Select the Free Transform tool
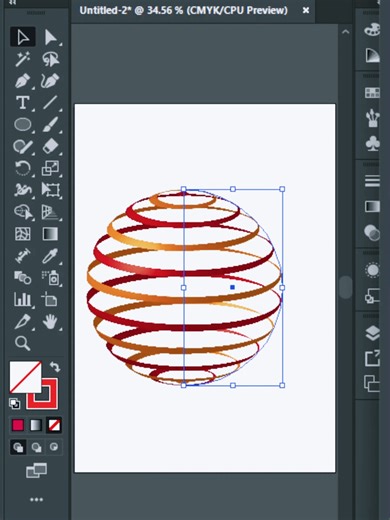The height and width of the screenshot is (520, 390). pos(50,190)
